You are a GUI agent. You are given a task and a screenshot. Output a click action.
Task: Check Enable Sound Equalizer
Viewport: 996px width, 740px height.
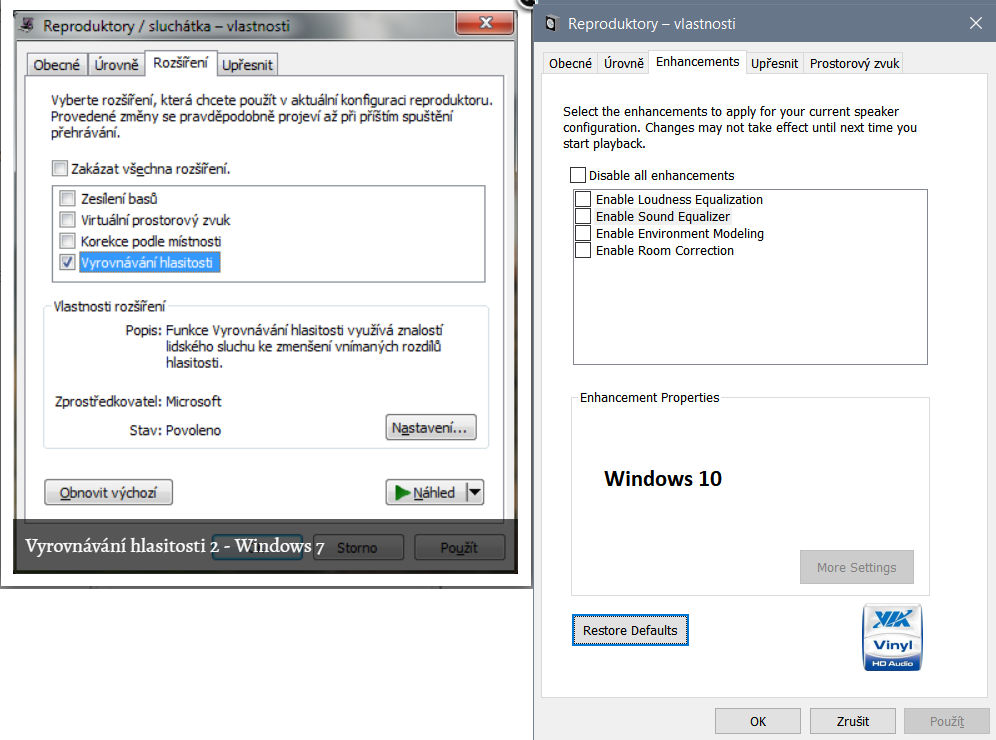582,216
